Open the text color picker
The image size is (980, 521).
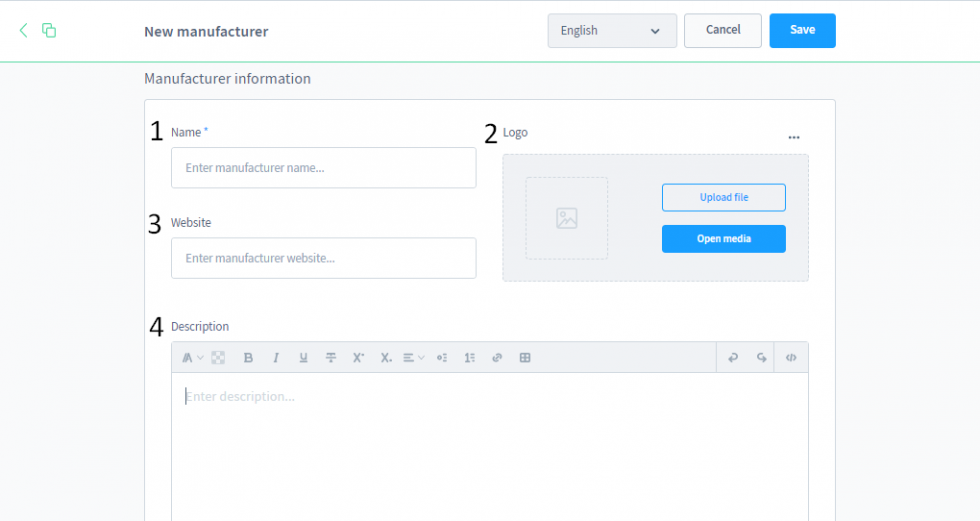218,358
